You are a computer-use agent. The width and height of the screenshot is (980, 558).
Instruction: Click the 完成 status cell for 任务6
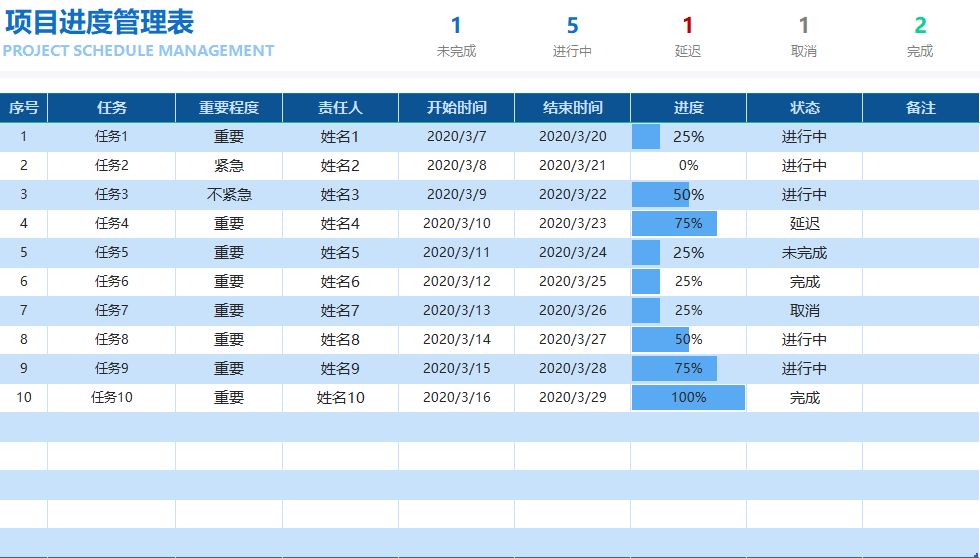click(x=804, y=281)
